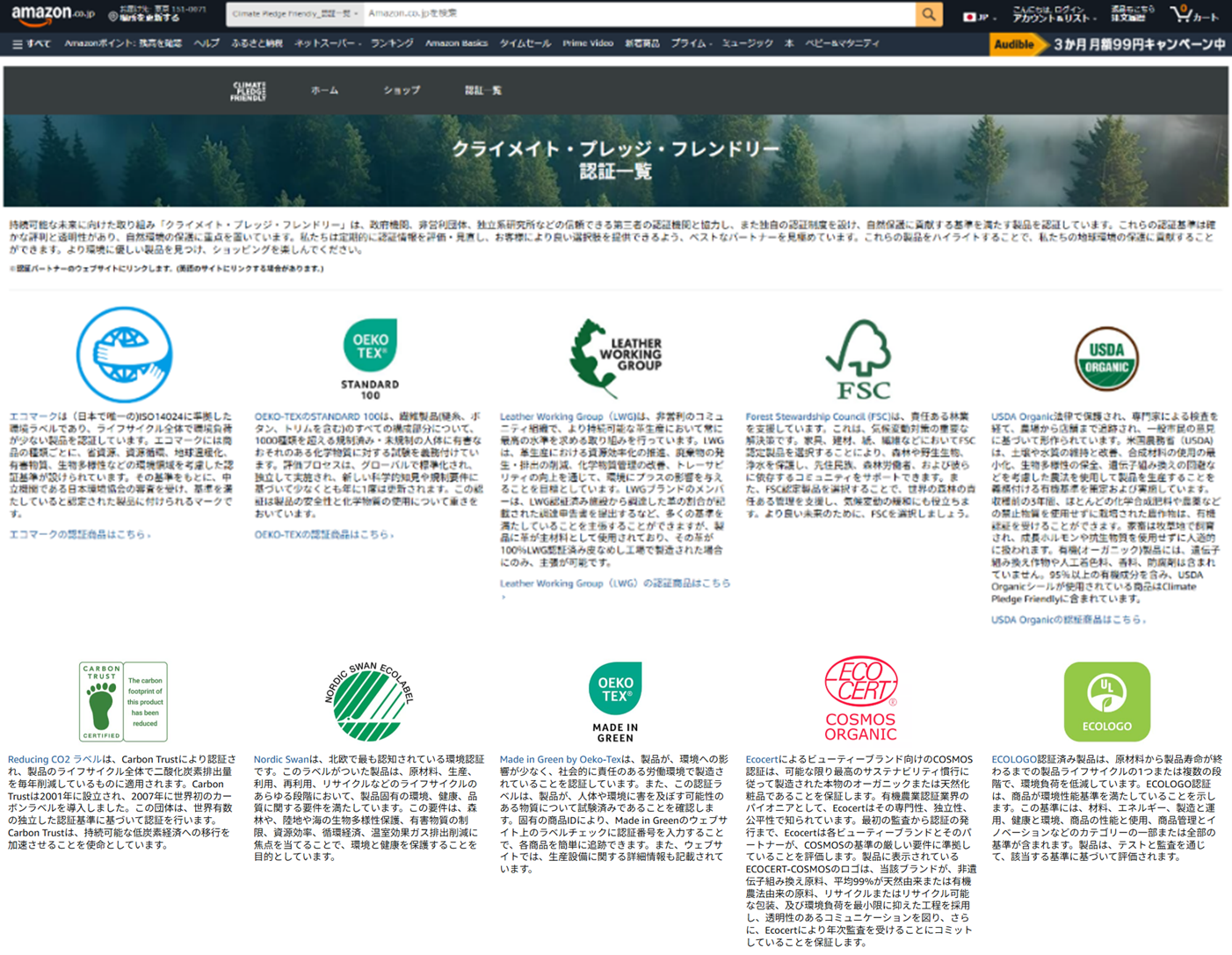Viewport: 1232px width, 955px height.
Task: Expand the JP language selector
Action: [975, 16]
